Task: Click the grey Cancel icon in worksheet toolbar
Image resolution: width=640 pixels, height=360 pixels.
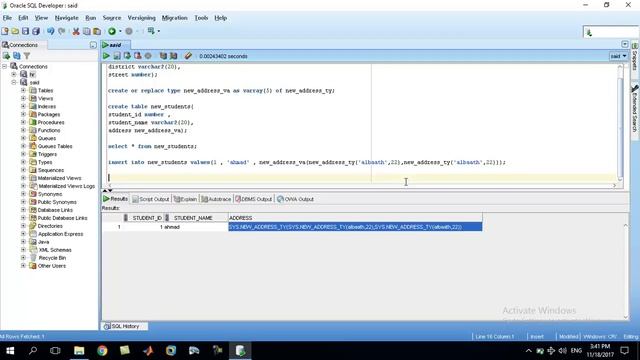Action: click(148, 56)
